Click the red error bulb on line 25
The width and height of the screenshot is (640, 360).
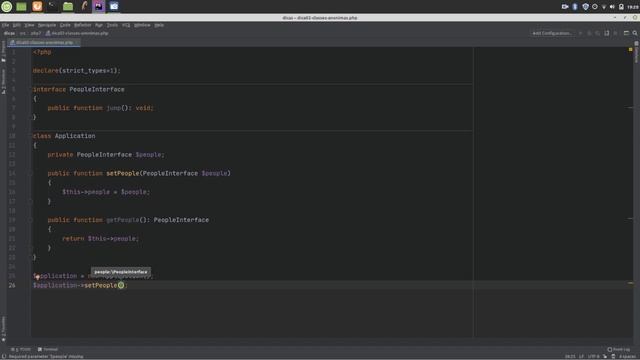click(37, 278)
